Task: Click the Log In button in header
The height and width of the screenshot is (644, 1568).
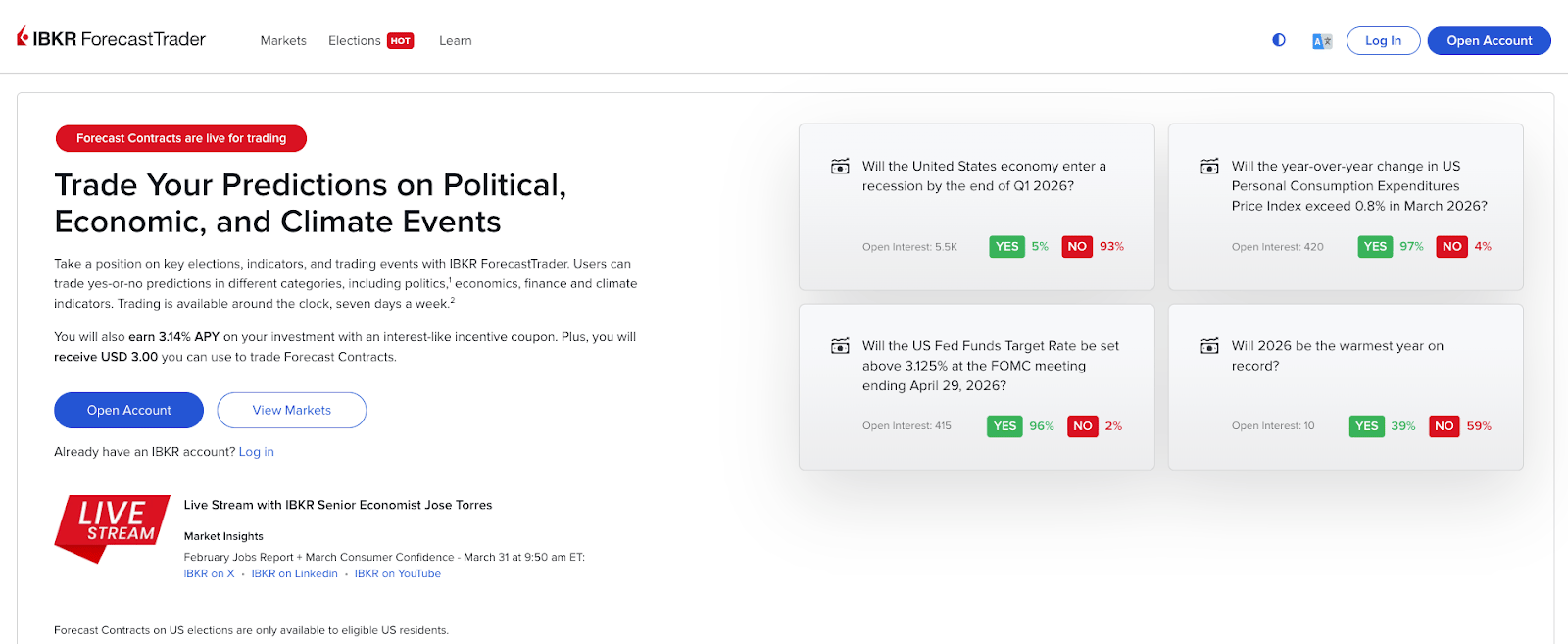Action: point(1383,41)
